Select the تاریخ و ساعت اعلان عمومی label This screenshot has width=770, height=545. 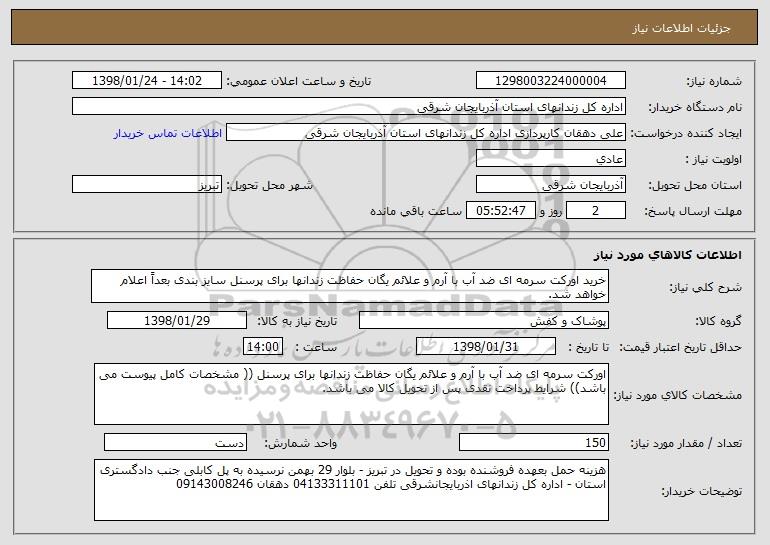pos(299,81)
